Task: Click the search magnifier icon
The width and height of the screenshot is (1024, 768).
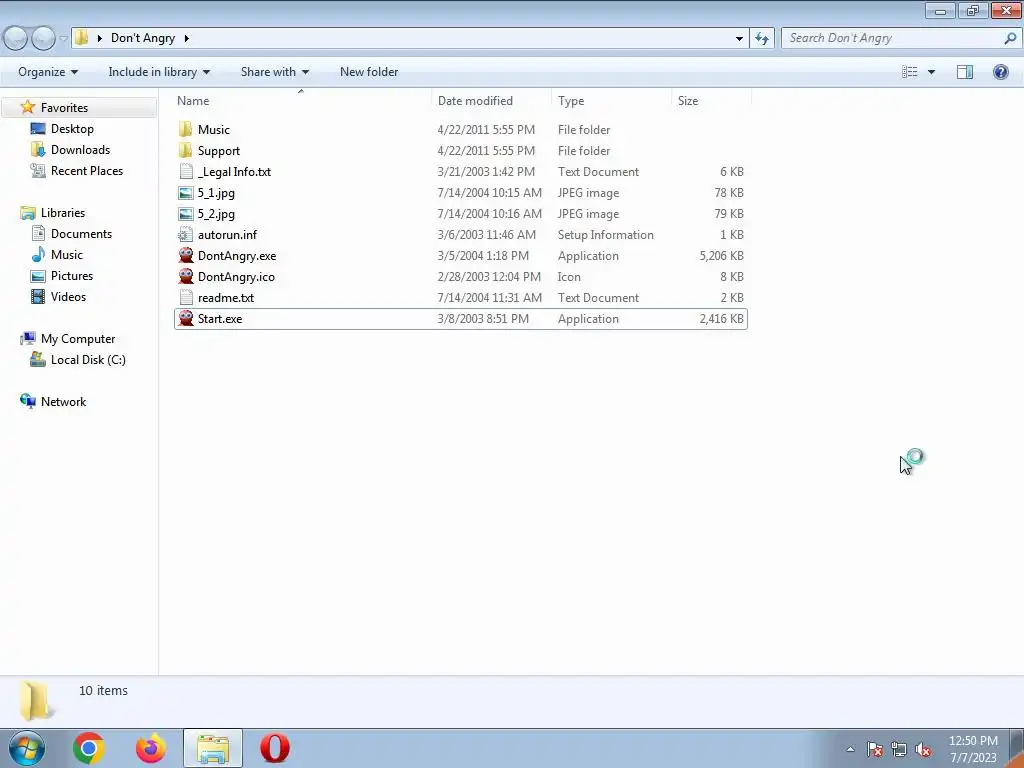Action: point(1010,38)
